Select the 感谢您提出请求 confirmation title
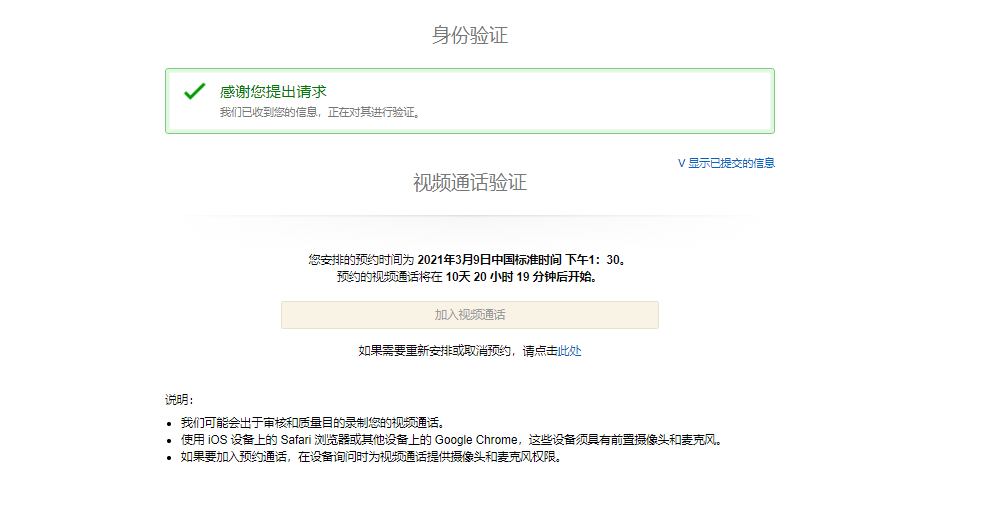The height and width of the screenshot is (519, 1008). [273, 92]
